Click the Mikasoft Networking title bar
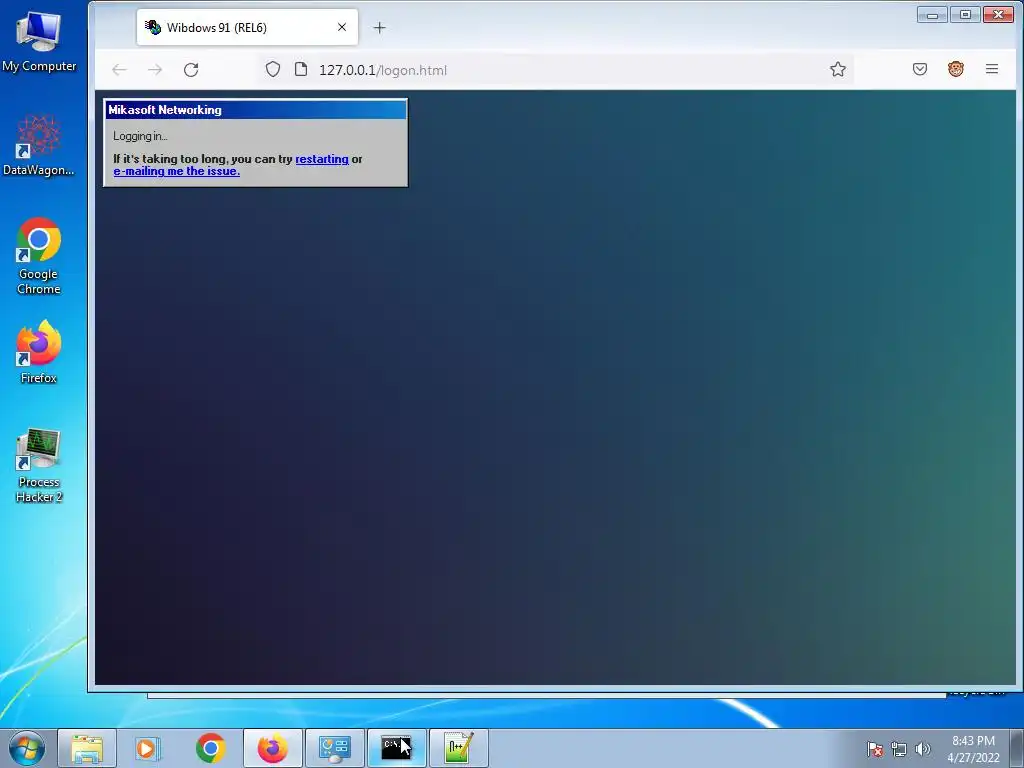The width and height of the screenshot is (1024, 768). (255, 110)
